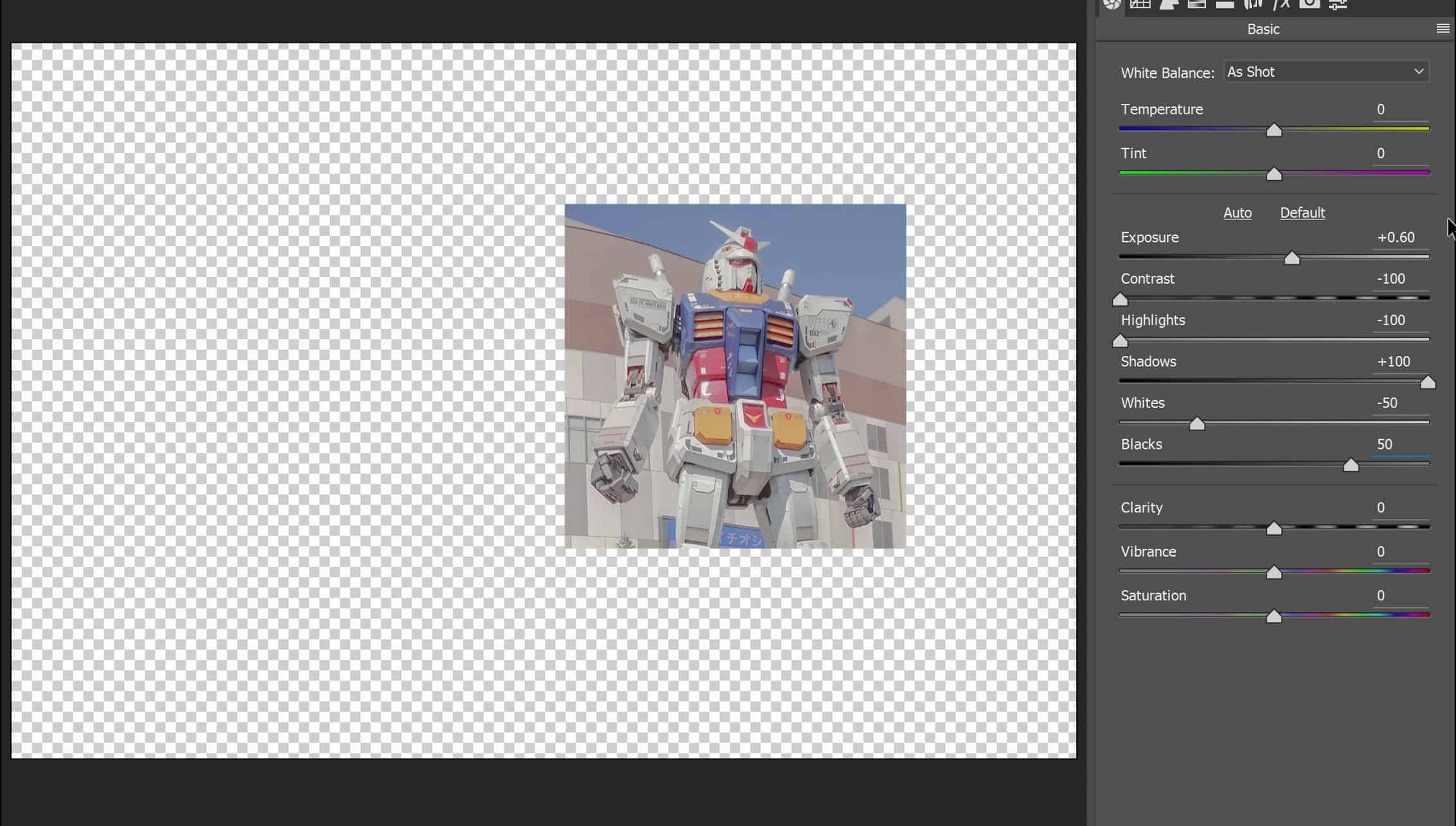Image resolution: width=1456 pixels, height=826 pixels.
Task: Click the Basic panel title
Action: point(1263,29)
